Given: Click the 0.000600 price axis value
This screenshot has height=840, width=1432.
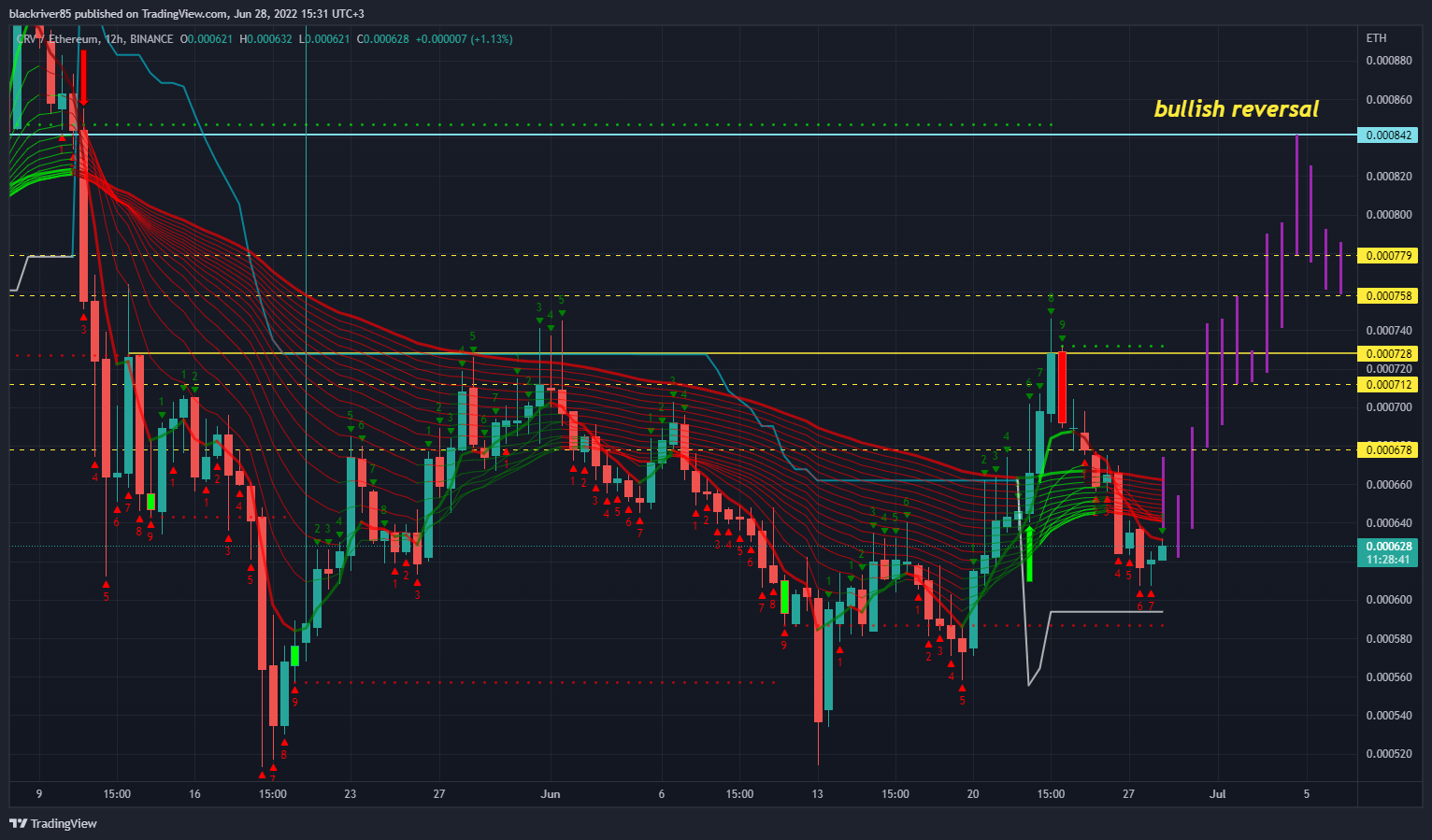Looking at the screenshot, I should 1388,600.
